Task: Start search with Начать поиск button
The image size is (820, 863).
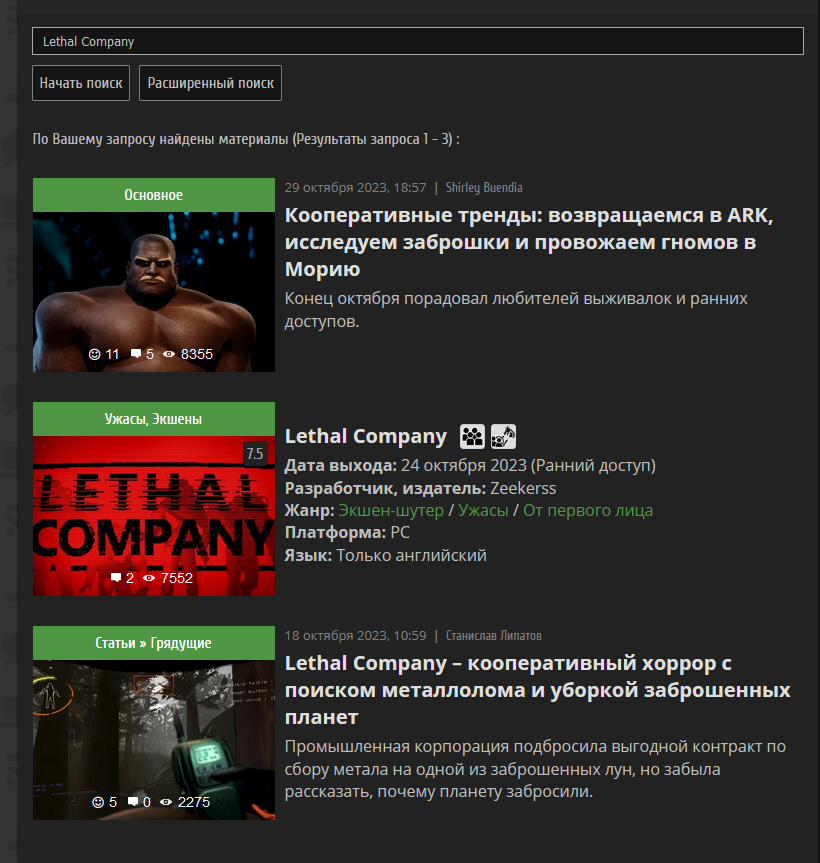Action: pyautogui.click(x=81, y=83)
